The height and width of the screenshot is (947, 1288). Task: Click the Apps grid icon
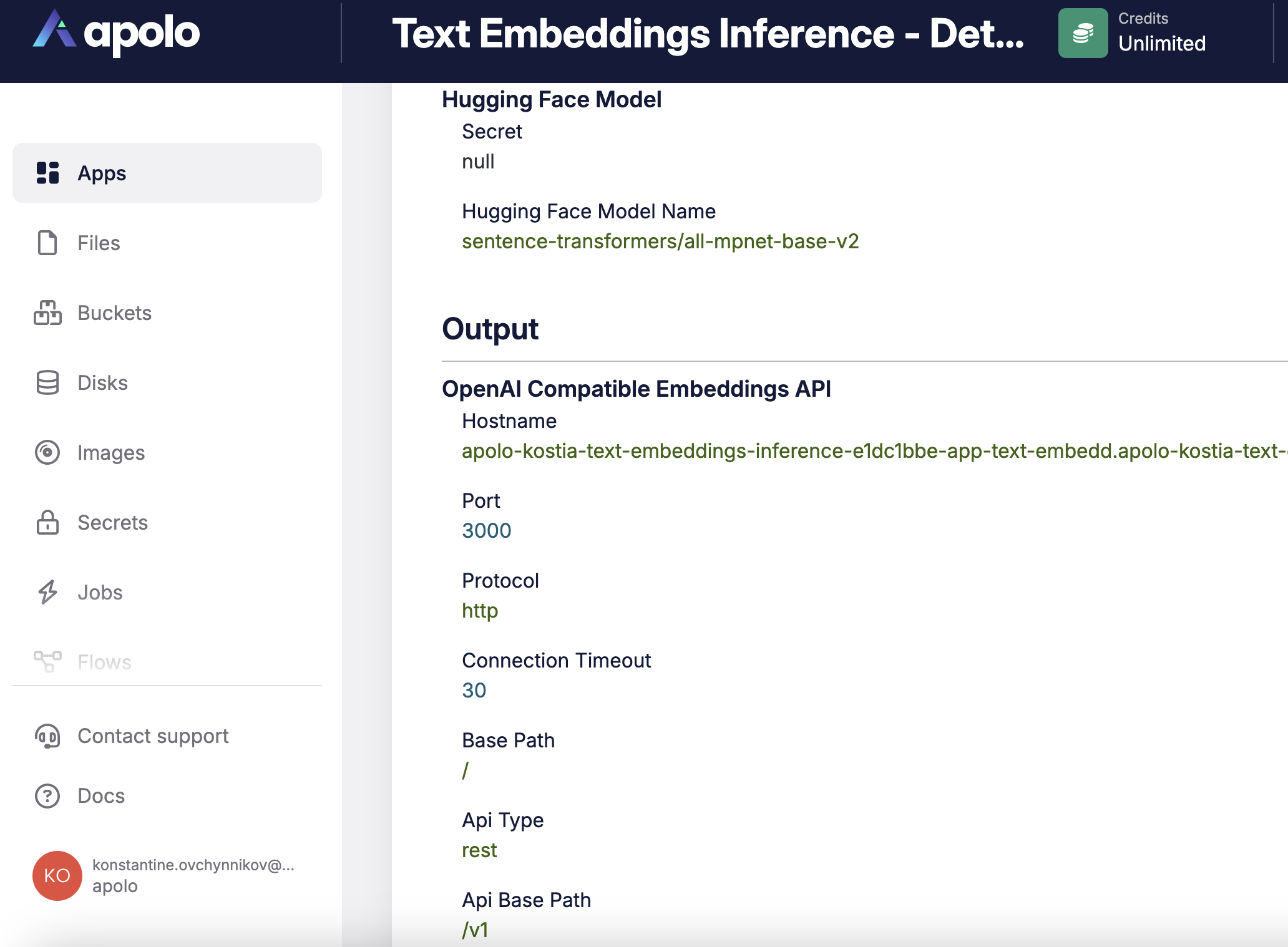tap(47, 173)
